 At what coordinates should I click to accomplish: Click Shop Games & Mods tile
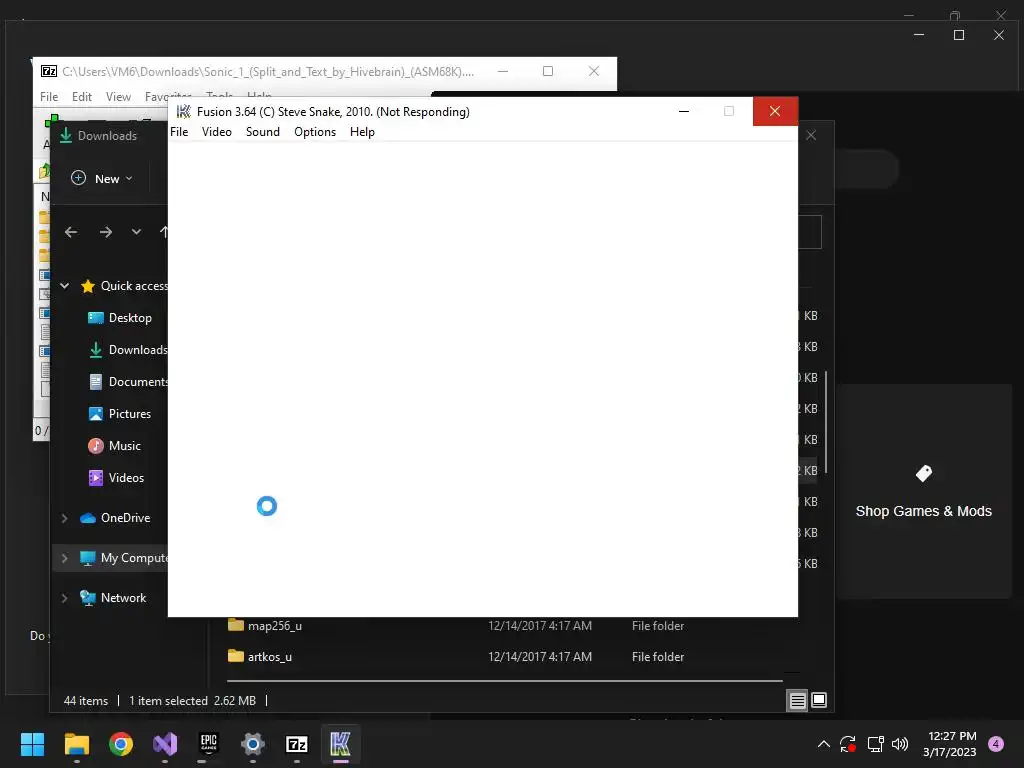tap(923, 491)
